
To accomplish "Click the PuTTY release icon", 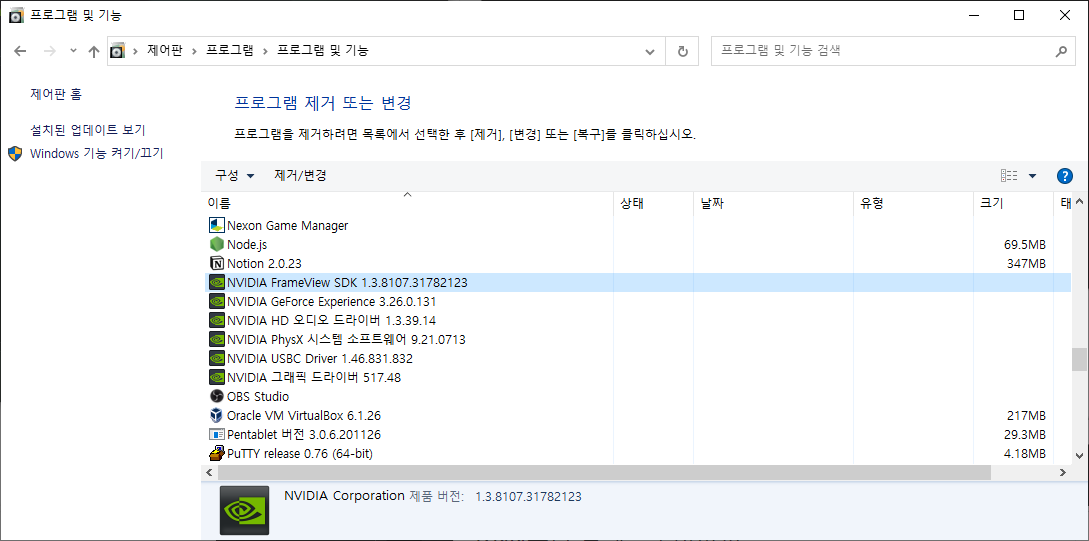I will [217, 453].
